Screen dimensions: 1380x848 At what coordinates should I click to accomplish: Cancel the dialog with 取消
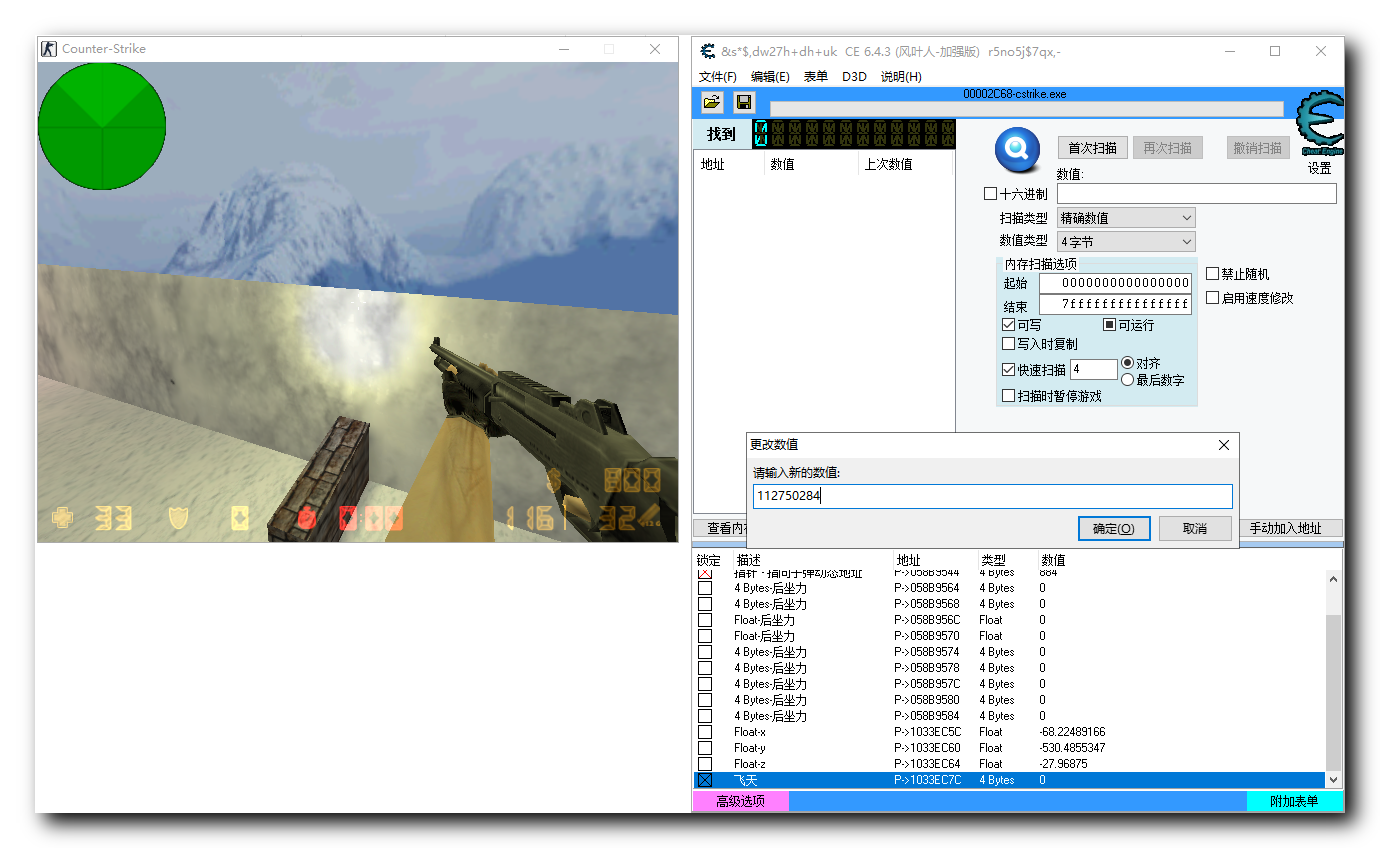[x=1195, y=529]
